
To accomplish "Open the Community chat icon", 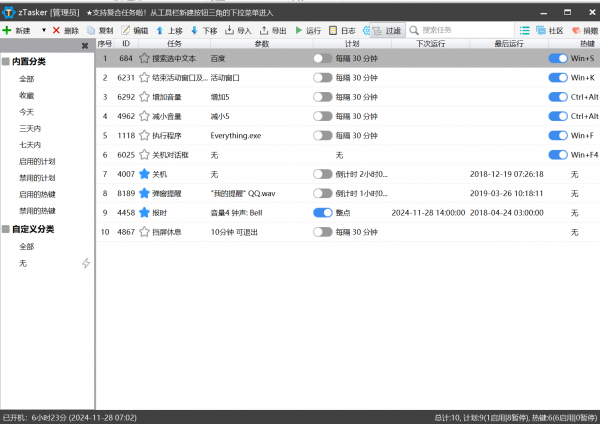I will pos(541,30).
